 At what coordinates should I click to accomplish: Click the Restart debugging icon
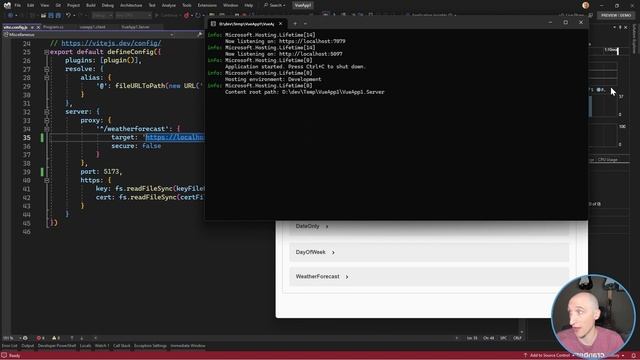[x=198, y=16]
